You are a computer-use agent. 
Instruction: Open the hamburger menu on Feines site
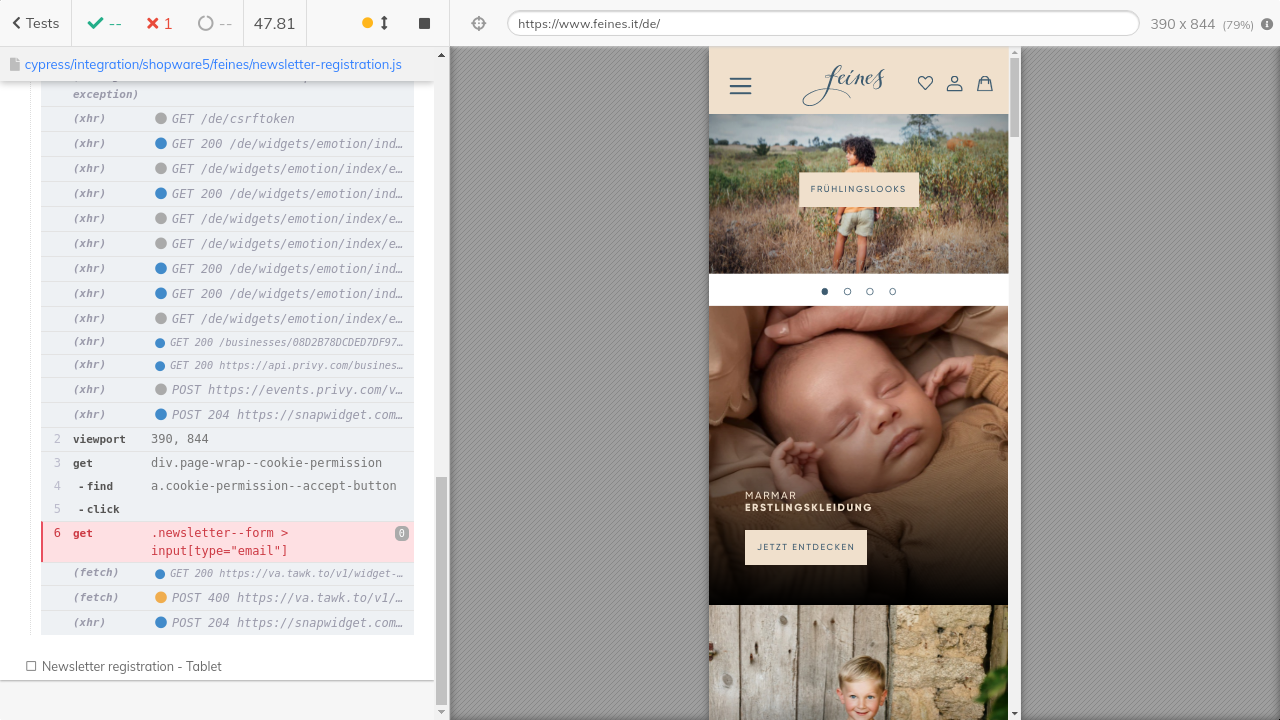click(740, 86)
